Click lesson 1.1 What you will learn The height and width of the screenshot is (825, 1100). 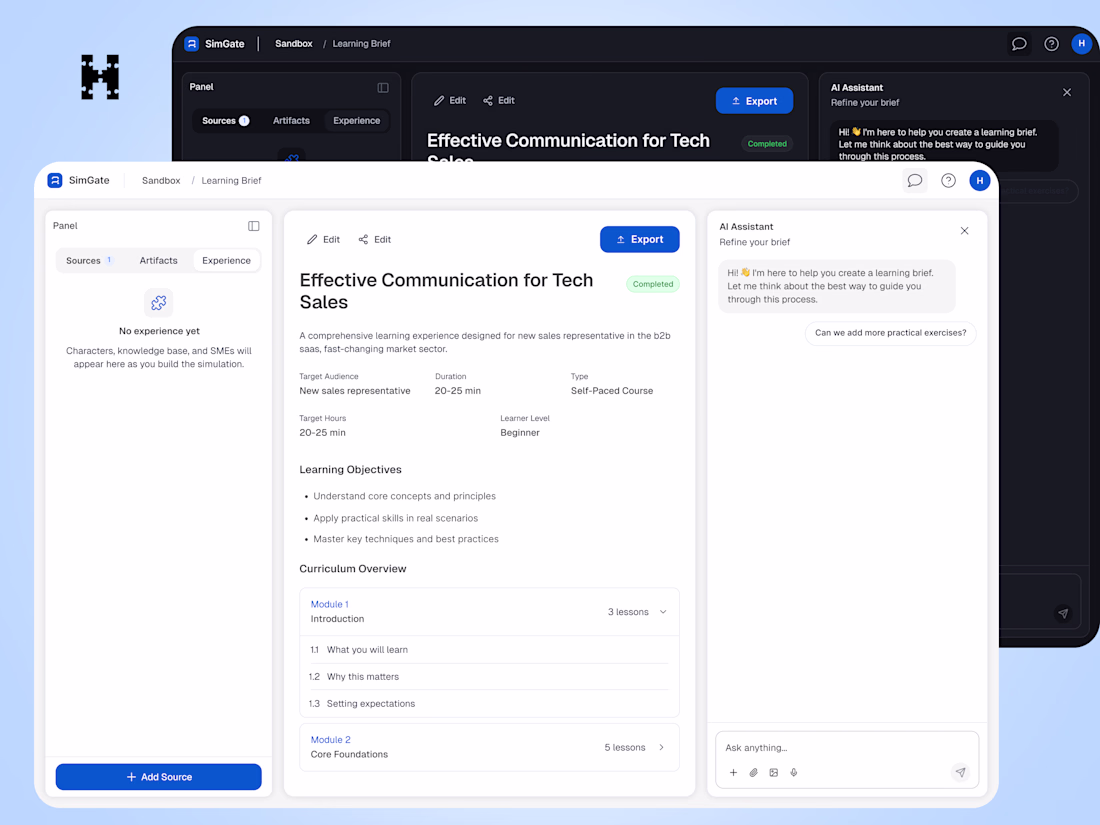[489, 650]
